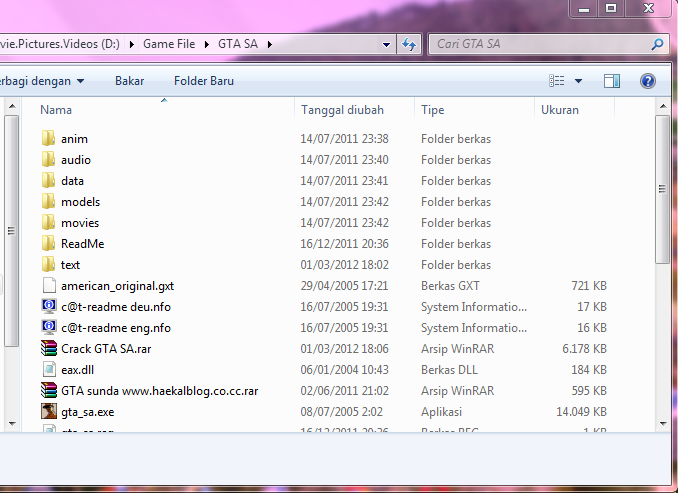Click the file list vertical scrollbar thumb
The height and width of the screenshot is (493, 678).
[x=662, y=189]
